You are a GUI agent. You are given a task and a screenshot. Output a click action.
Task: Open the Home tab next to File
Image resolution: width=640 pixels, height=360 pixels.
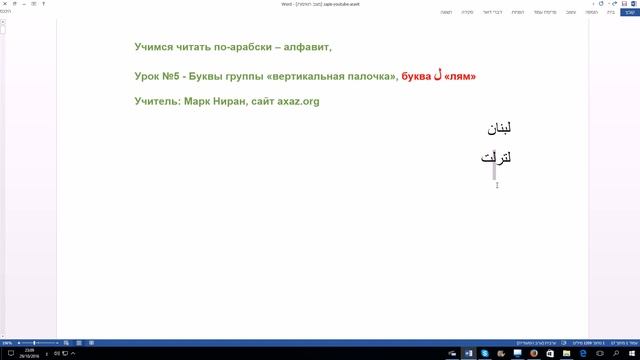[x=611, y=12]
